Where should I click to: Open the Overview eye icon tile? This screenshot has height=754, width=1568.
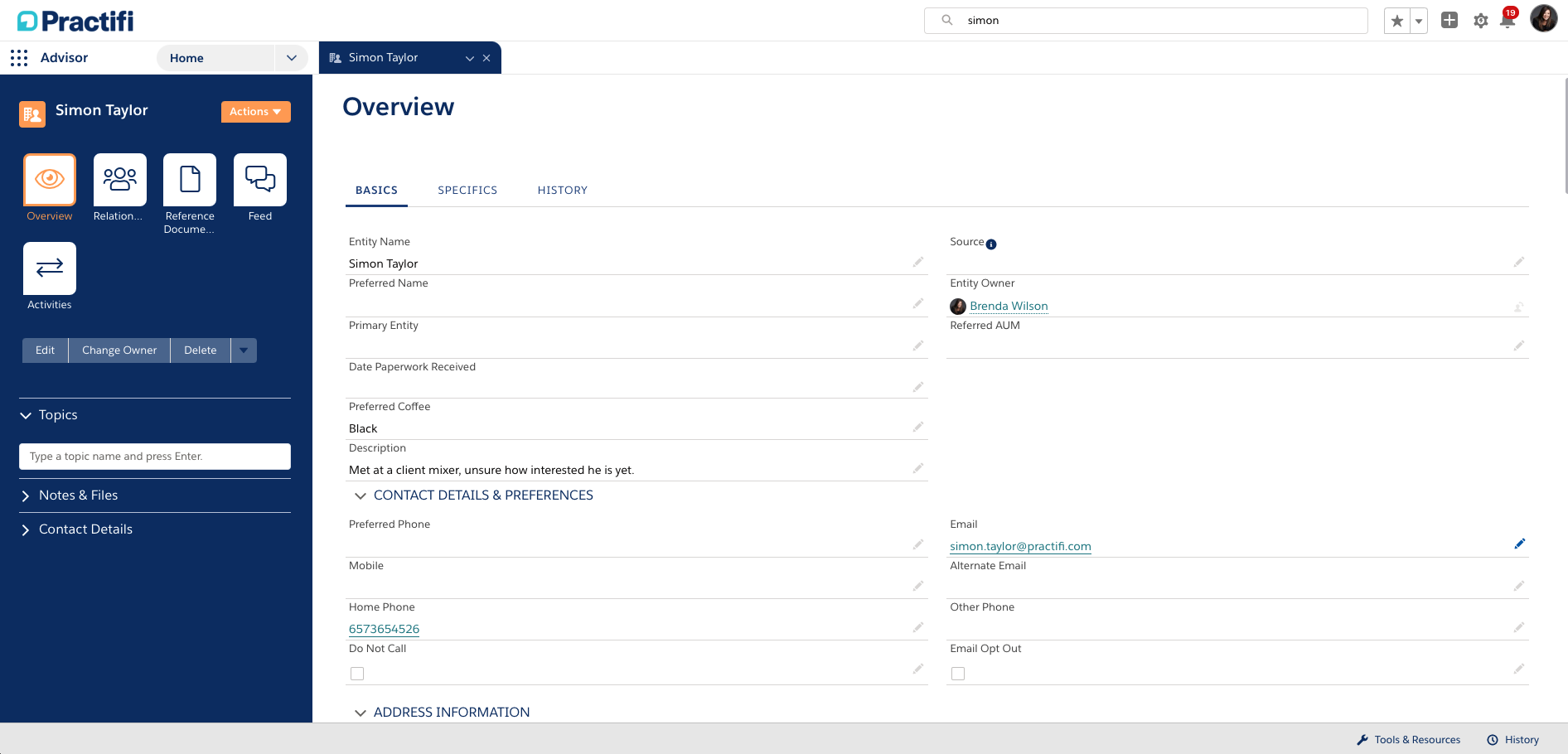(x=50, y=180)
